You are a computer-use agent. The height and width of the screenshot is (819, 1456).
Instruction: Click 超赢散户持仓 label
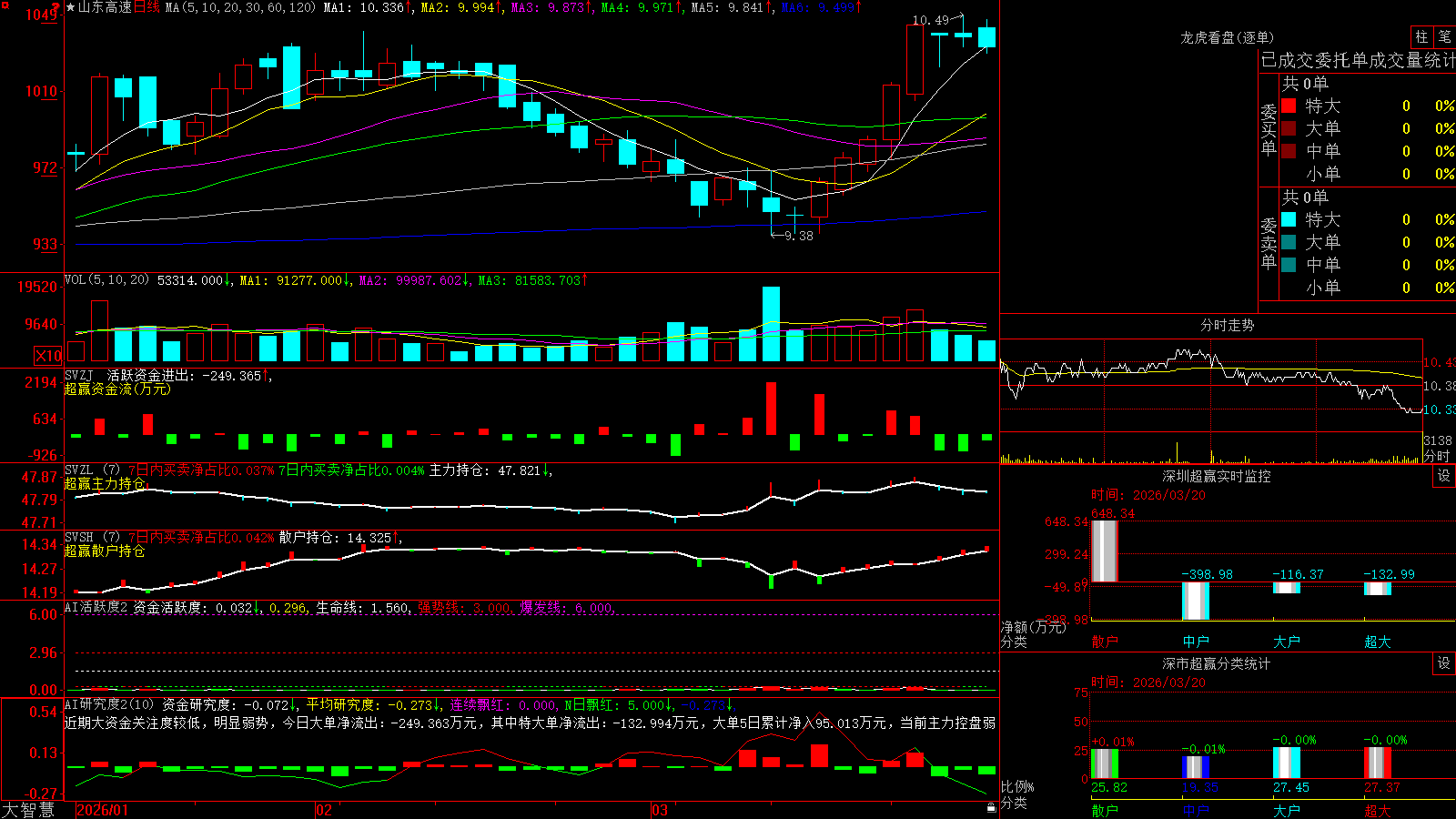click(x=105, y=551)
